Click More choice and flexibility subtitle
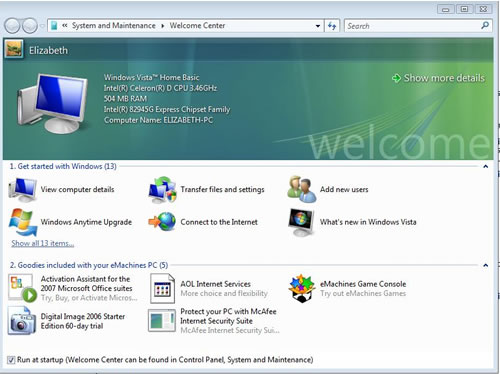 tap(224, 293)
